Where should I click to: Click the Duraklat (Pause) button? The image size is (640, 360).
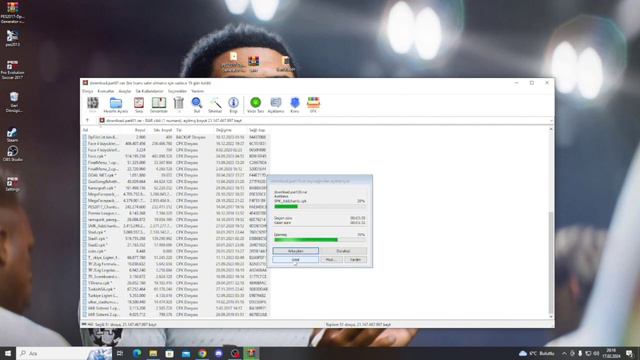point(343,251)
